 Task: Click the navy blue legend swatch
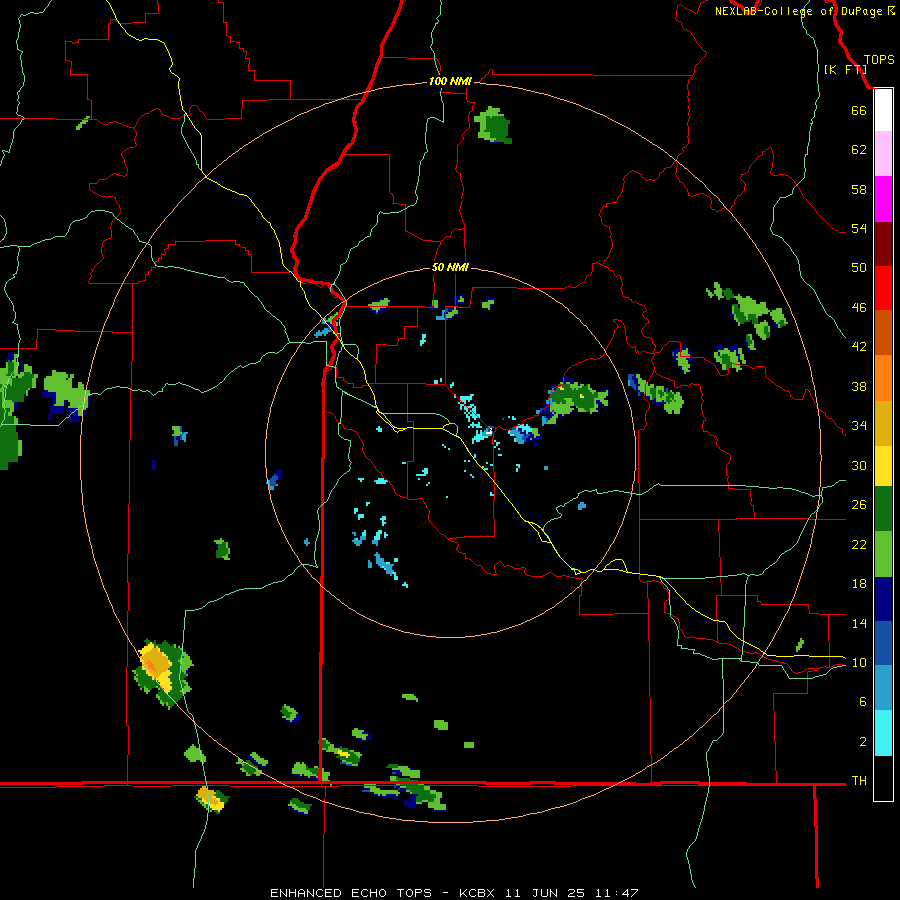pyautogui.click(x=883, y=599)
